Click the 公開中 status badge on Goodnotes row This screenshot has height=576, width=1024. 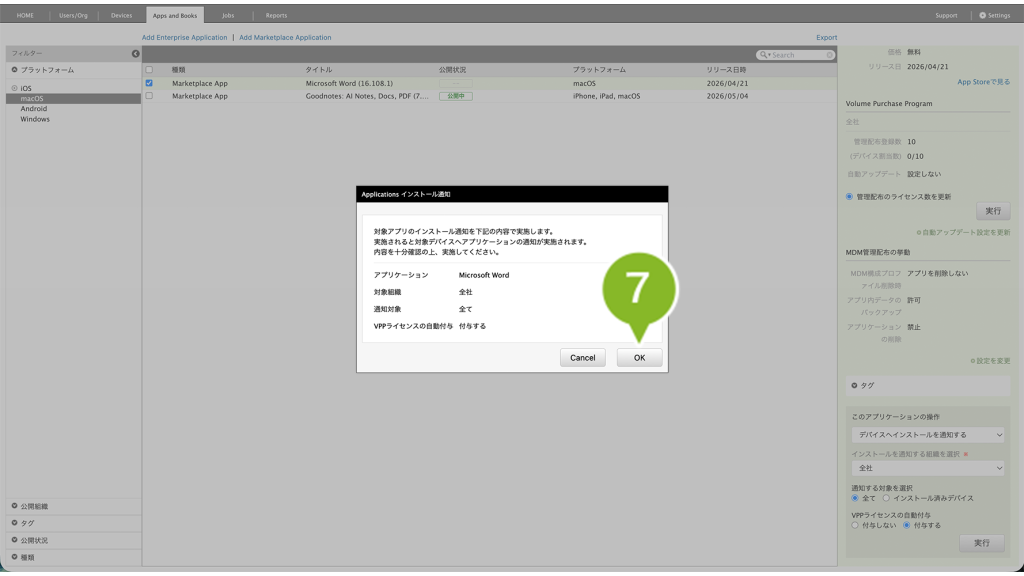pos(456,96)
